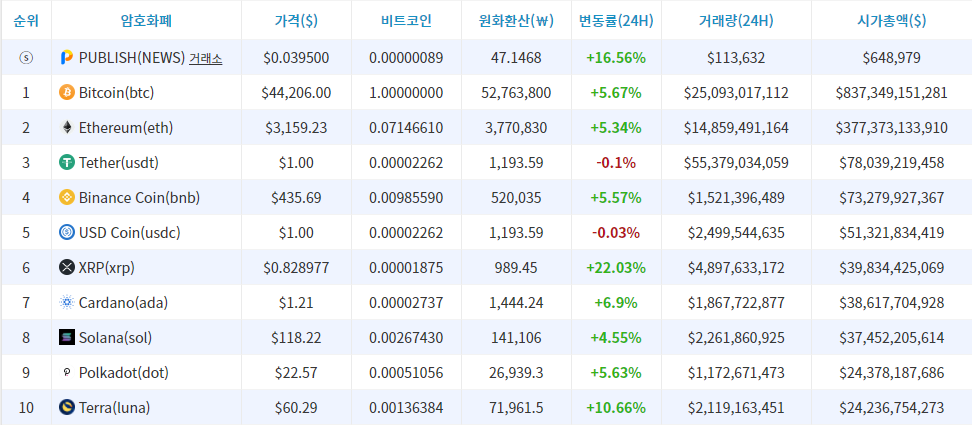The width and height of the screenshot is (972, 425).
Task: Click the PUBLISH(NEWS) coin logo icon
Action: coord(66,58)
